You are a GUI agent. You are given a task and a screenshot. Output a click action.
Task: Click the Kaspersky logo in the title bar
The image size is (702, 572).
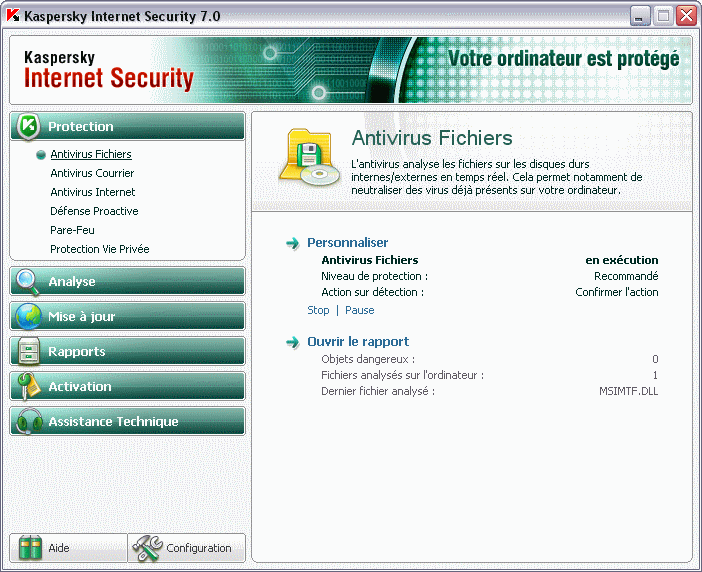click(13, 15)
